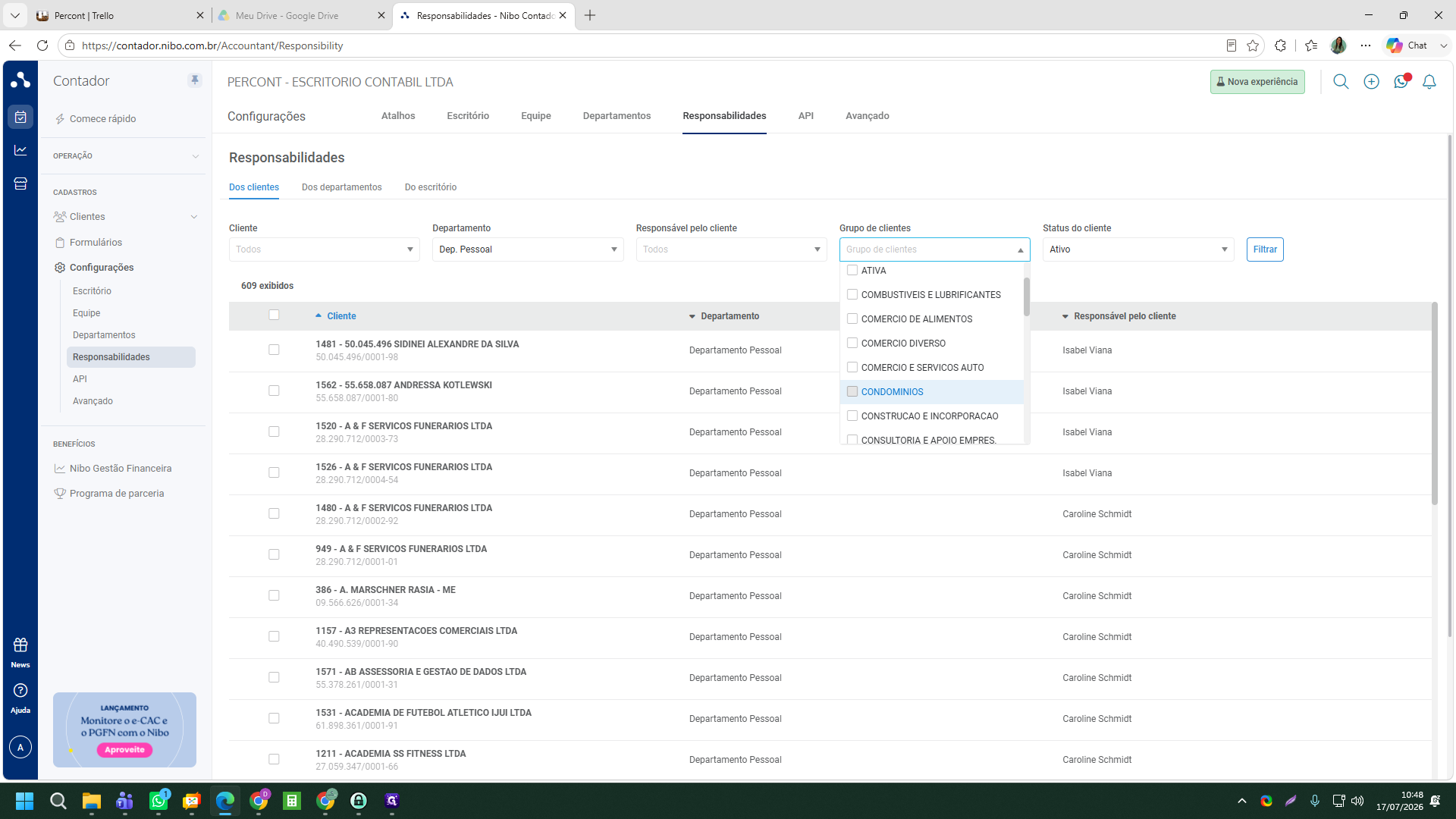
Task: Open the Responsável pelo cliente filter dropdown
Action: [731, 249]
